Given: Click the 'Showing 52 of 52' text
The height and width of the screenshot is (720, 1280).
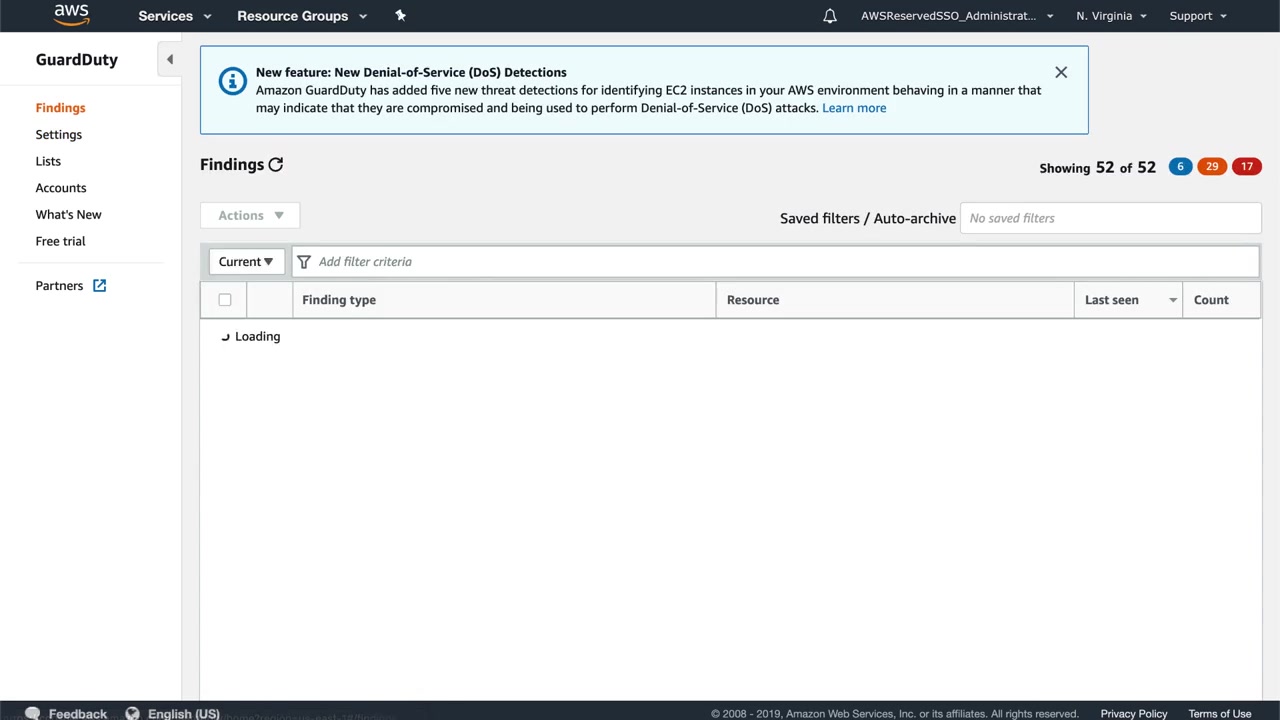Looking at the screenshot, I should point(1097,168).
